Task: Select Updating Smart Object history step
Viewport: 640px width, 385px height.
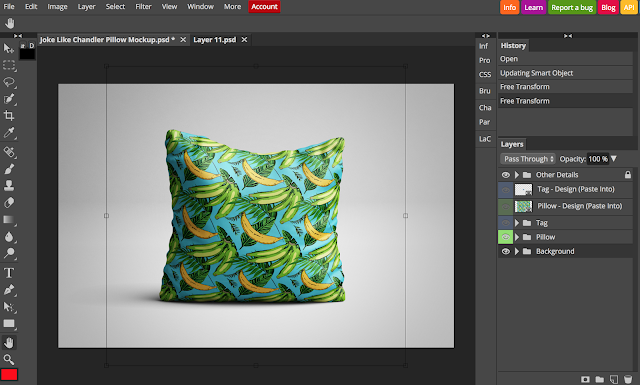Action: [x=565, y=73]
